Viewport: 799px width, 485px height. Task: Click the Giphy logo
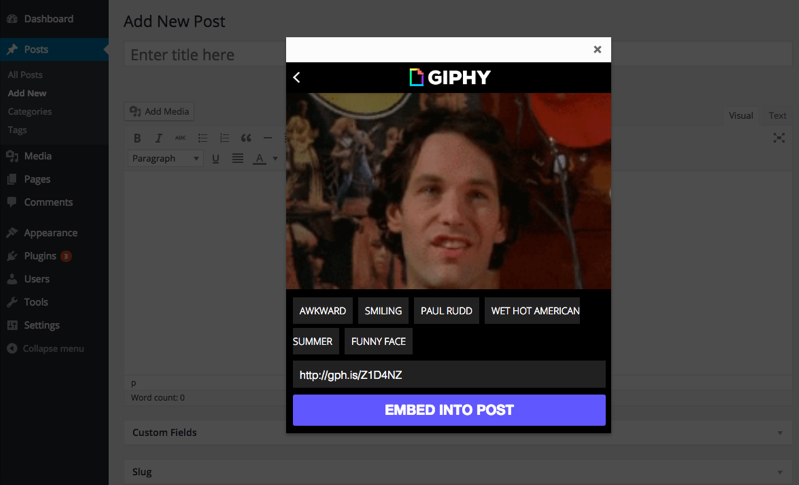coord(449,77)
